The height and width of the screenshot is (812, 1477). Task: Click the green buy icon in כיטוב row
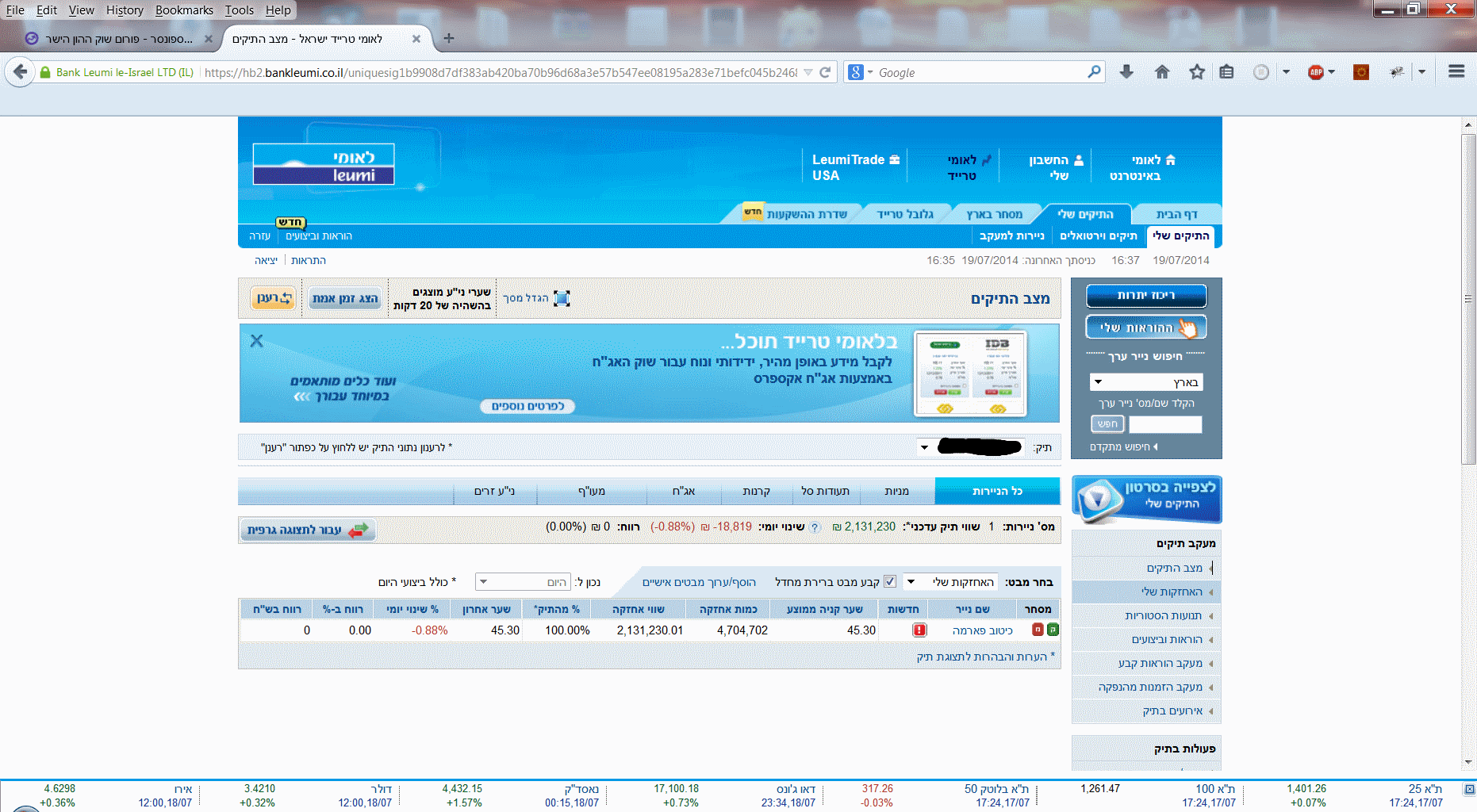tap(1053, 630)
